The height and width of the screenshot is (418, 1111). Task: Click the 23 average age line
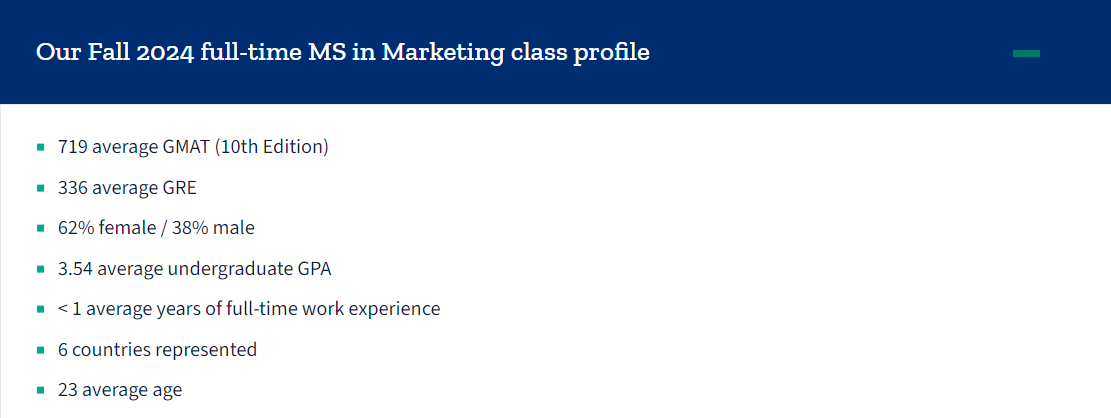click(x=120, y=390)
